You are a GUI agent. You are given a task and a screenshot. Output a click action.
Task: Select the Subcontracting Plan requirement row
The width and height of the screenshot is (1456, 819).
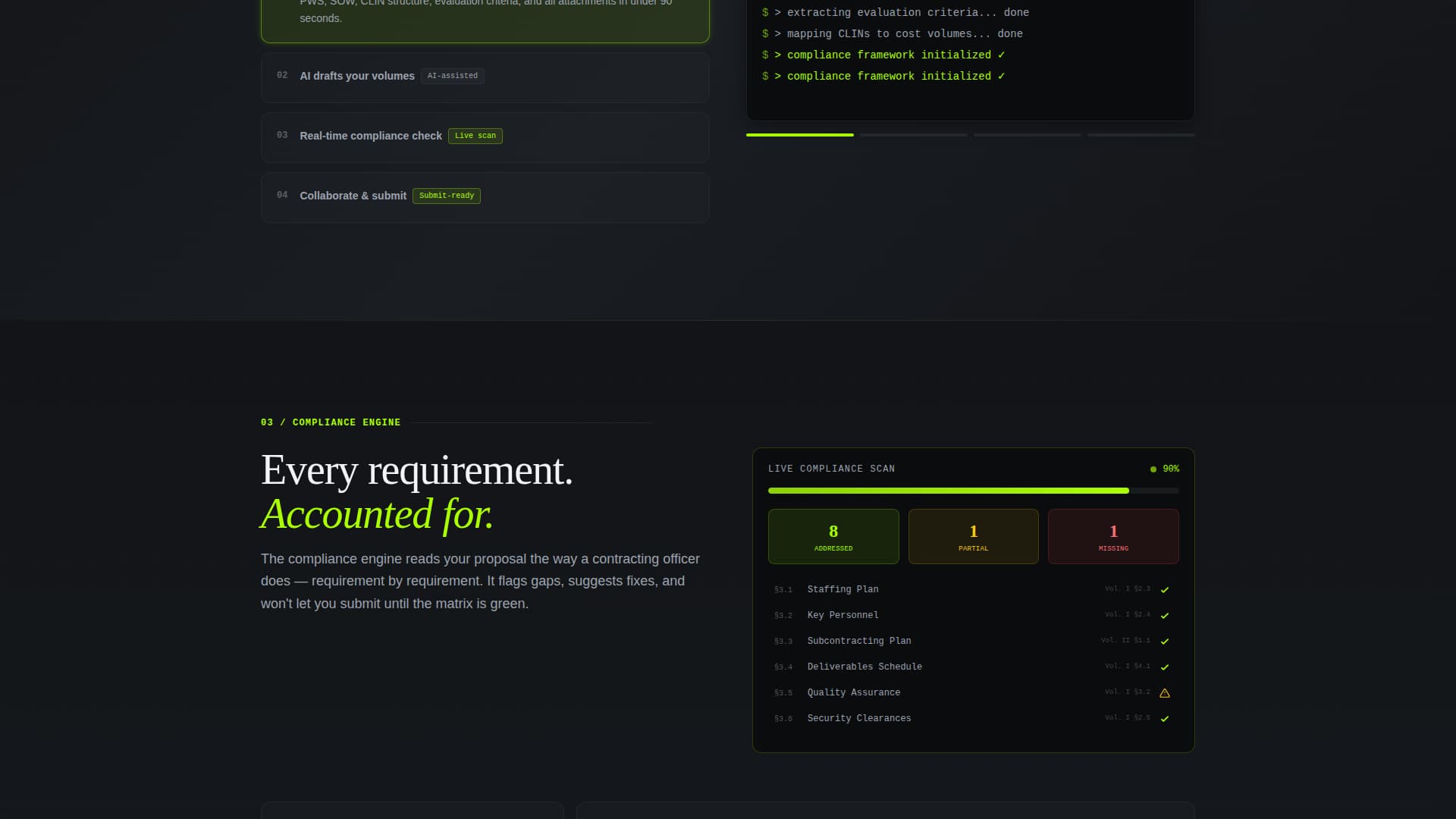coord(973,641)
